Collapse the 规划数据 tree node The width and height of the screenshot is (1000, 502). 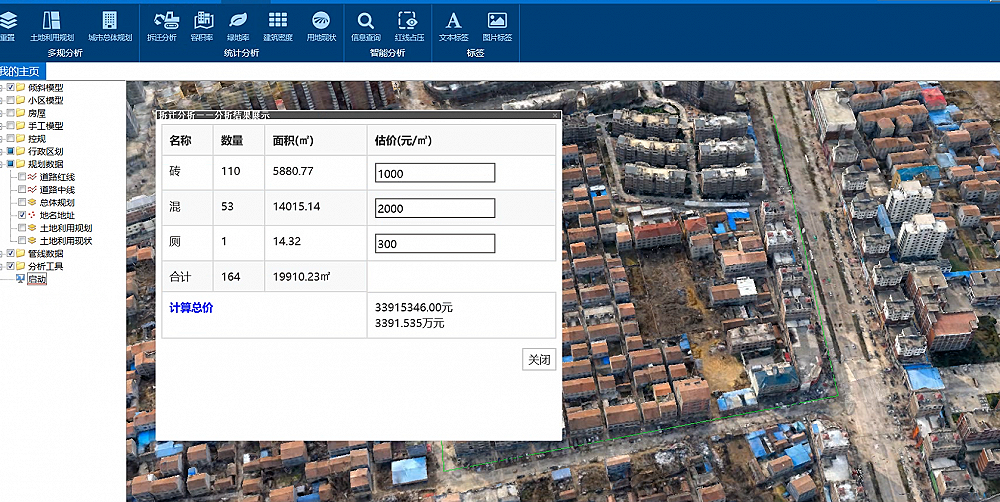pyautogui.click(x=2, y=164)
